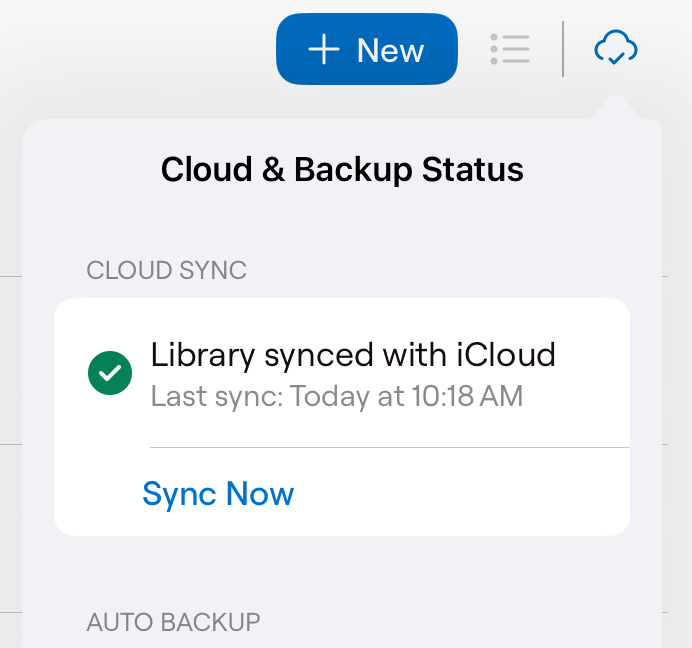Click the word New on the button
The width and height of the screenshot is (692, 648).
[390, 50]
